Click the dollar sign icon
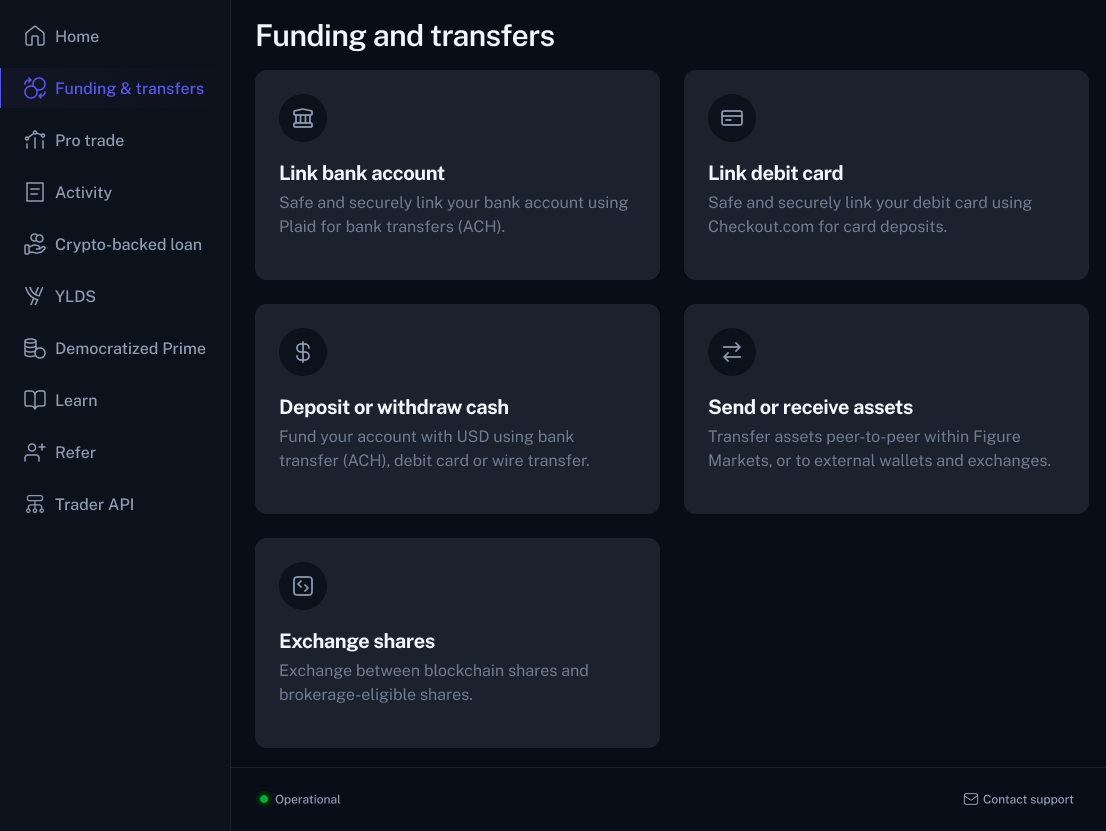This screenshot has width=1106, height=831. point(303,352)
